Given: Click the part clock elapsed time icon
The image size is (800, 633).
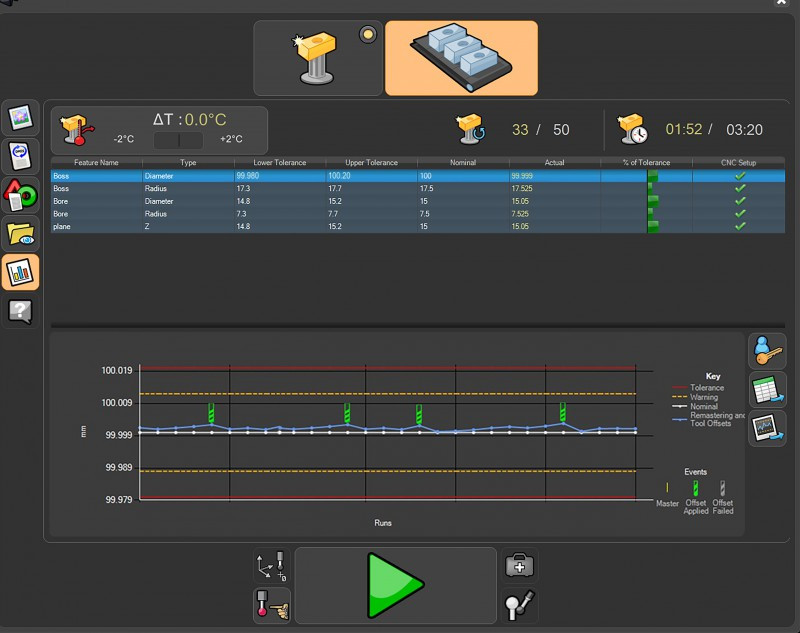Looking at the screenshot, I should [632, 129].
